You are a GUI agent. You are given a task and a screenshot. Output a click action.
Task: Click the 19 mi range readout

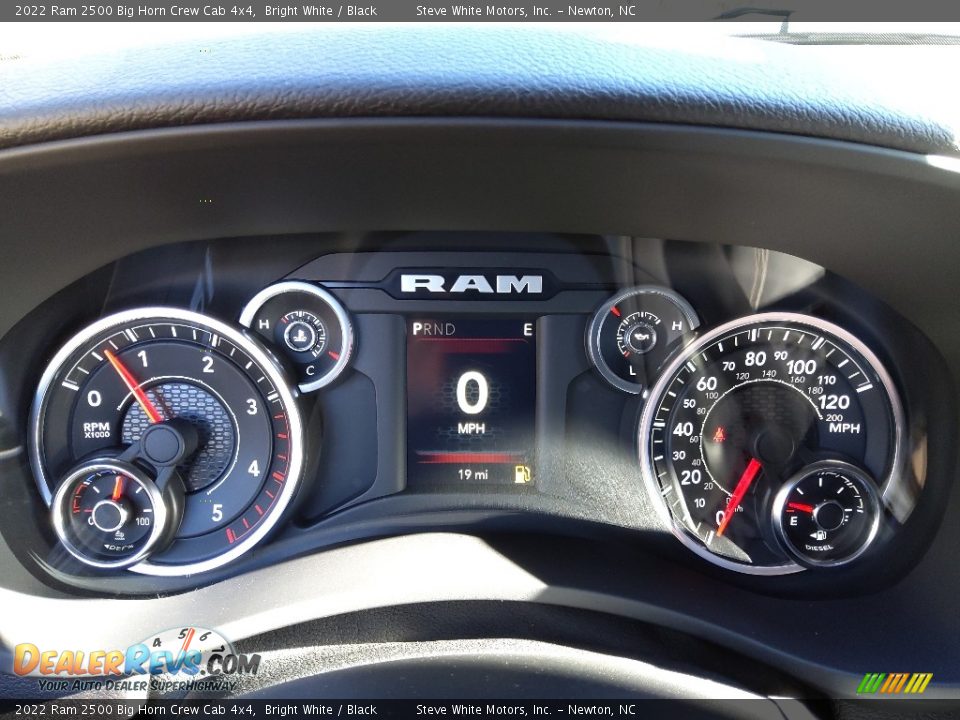tap(473, 474)
